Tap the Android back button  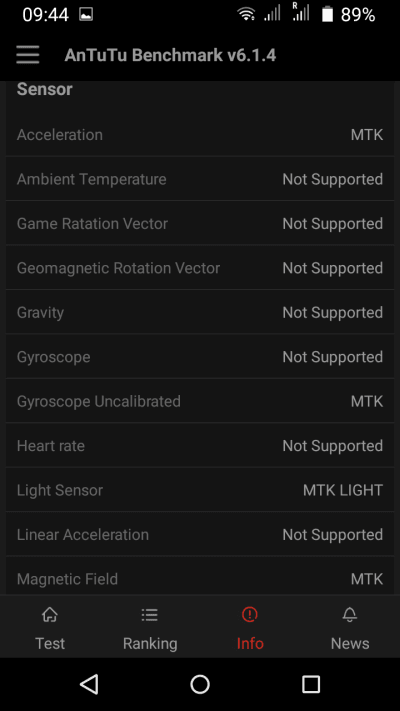[x=89, y=684]
